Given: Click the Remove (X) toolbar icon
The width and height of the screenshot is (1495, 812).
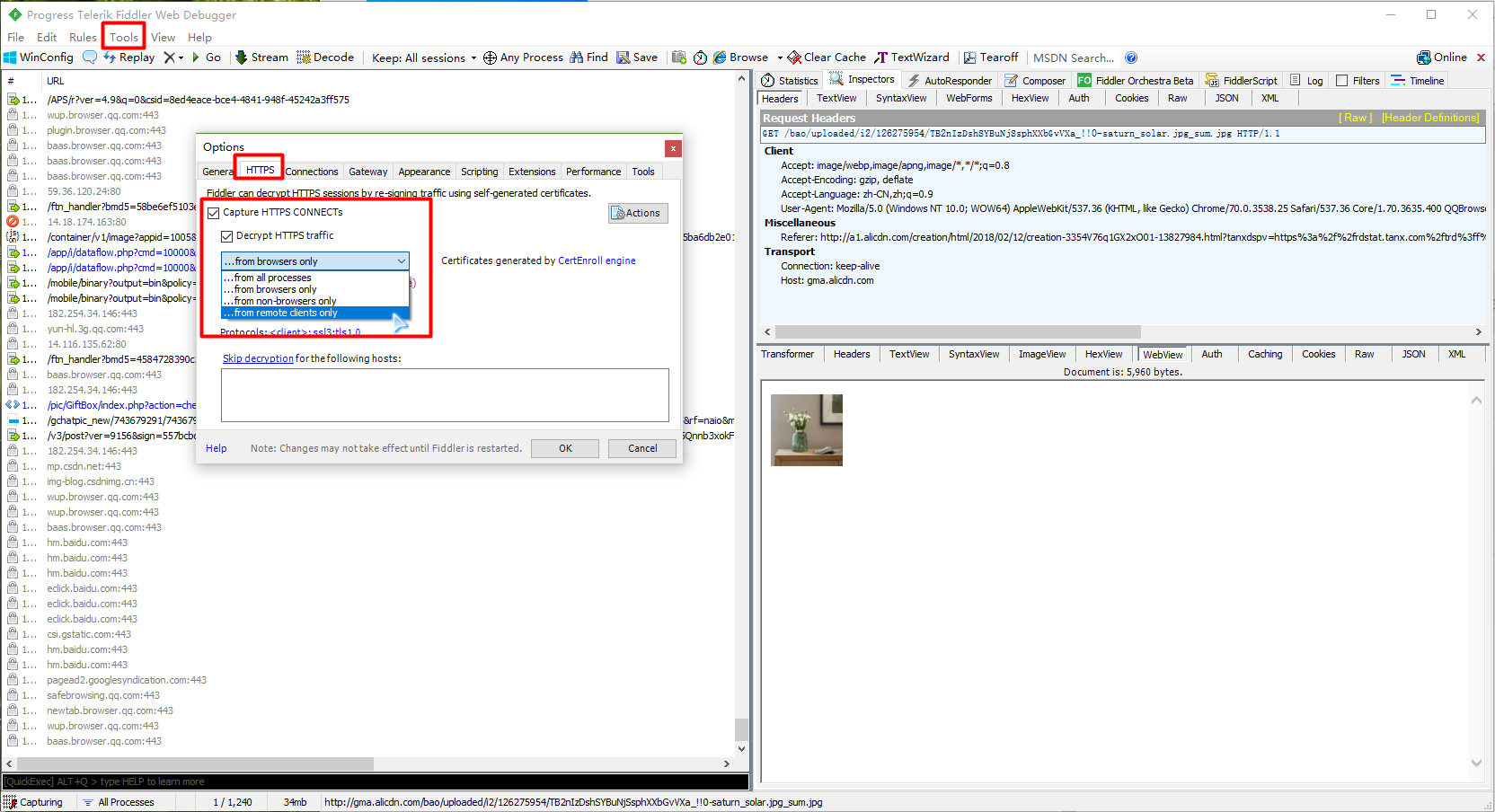Looking at the screenshot, I should coord(168,57).
